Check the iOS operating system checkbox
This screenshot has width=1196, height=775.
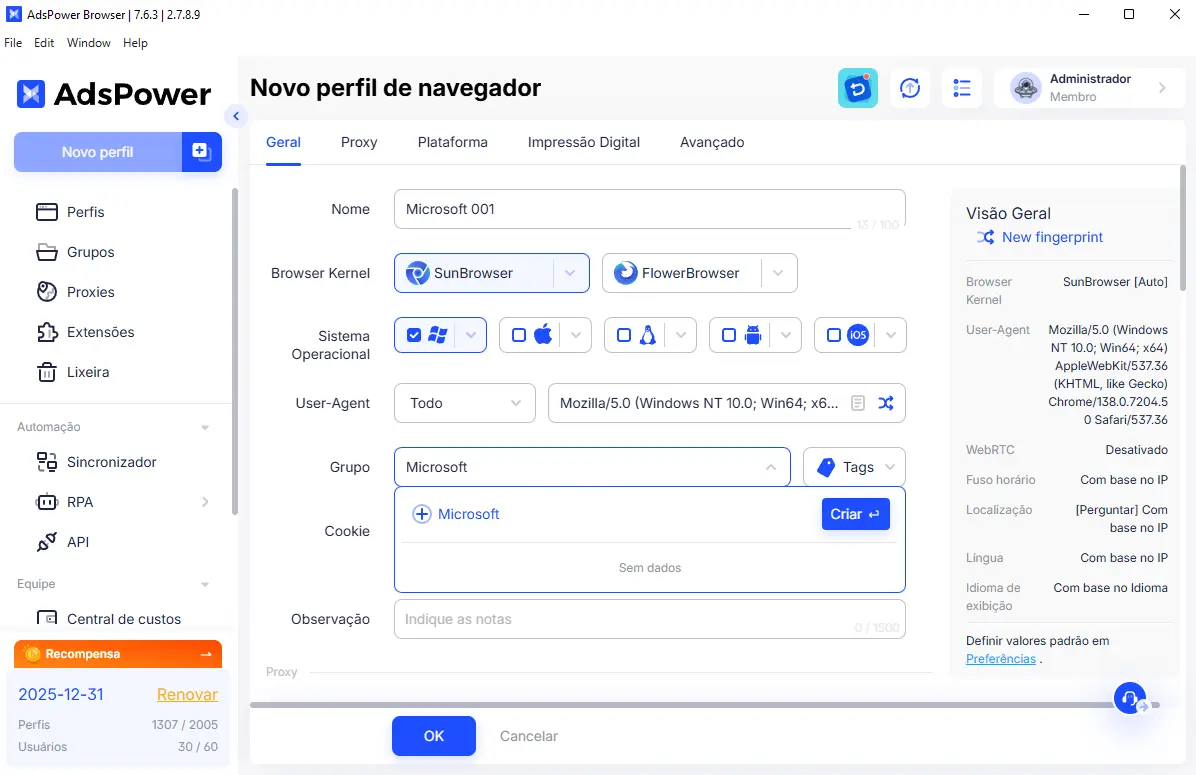click(834, 335)
